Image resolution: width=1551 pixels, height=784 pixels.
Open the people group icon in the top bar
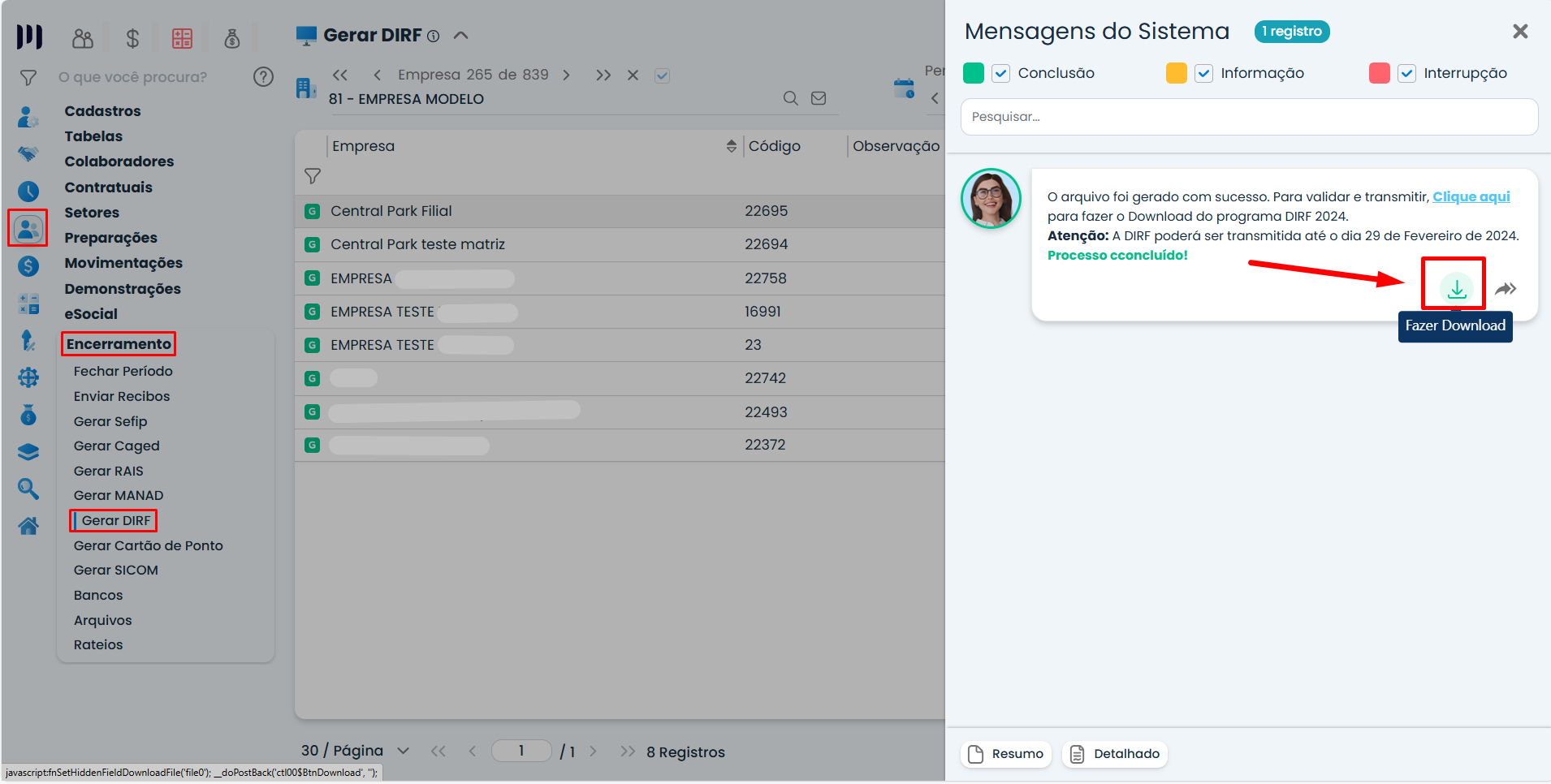(x=83, y=37)
